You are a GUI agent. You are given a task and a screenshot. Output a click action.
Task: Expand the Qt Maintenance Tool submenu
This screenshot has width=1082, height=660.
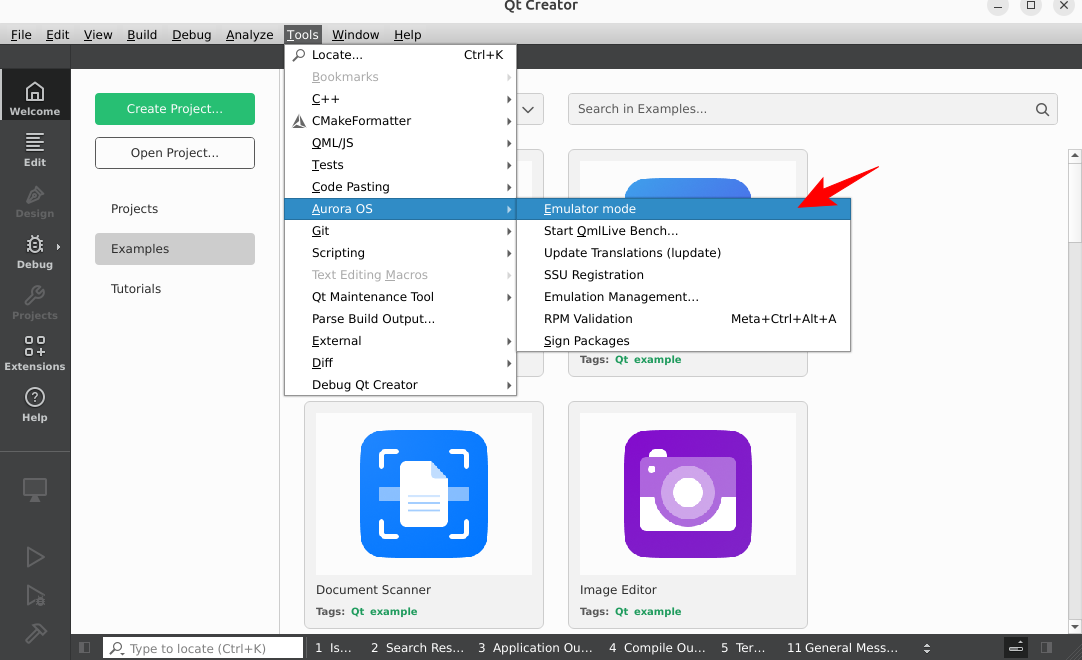[x=400, y=297]
